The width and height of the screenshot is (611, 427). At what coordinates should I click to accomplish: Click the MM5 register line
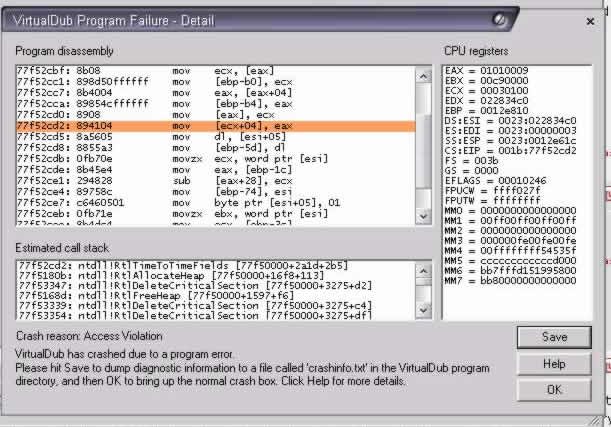tap(510, 261)
